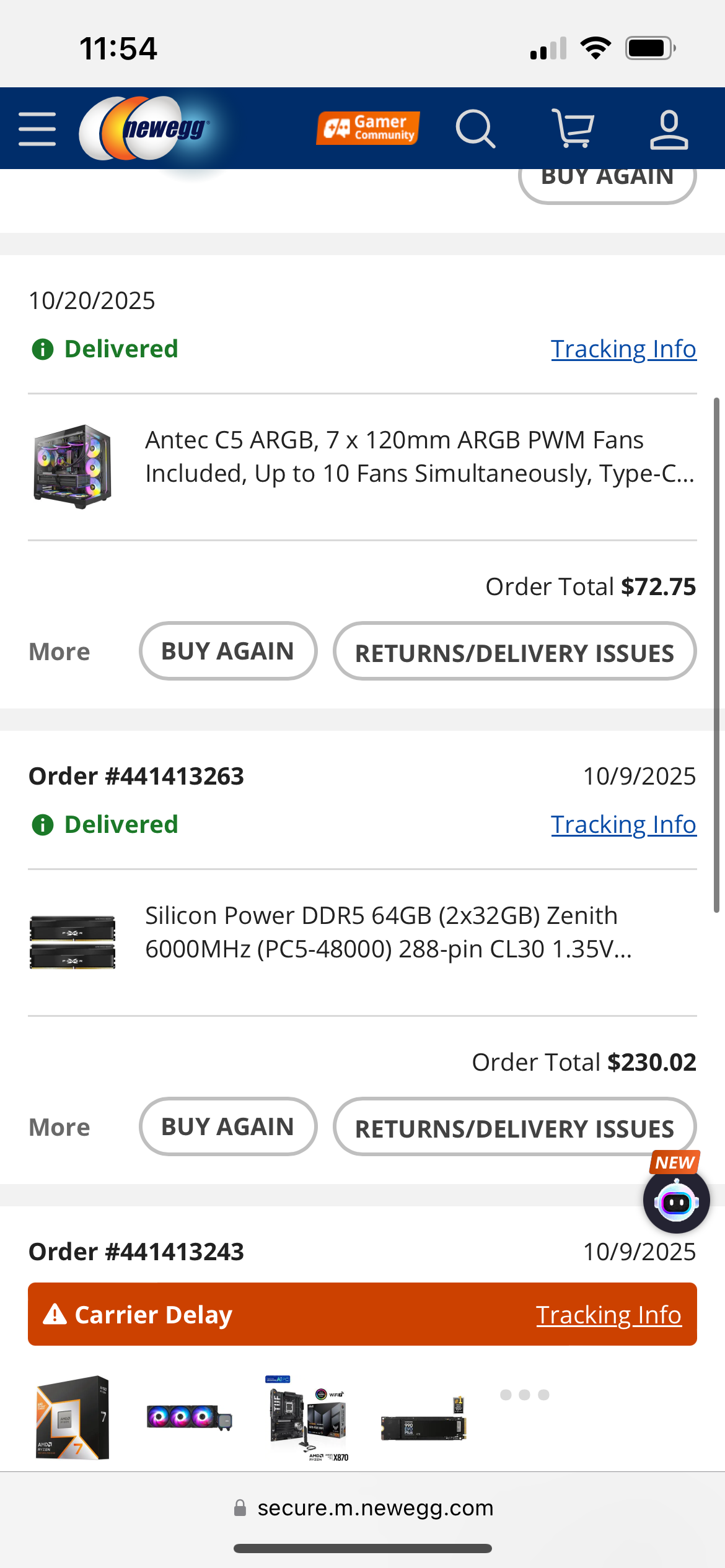Launch the AI chat assistant robot

coord(676,1201)
